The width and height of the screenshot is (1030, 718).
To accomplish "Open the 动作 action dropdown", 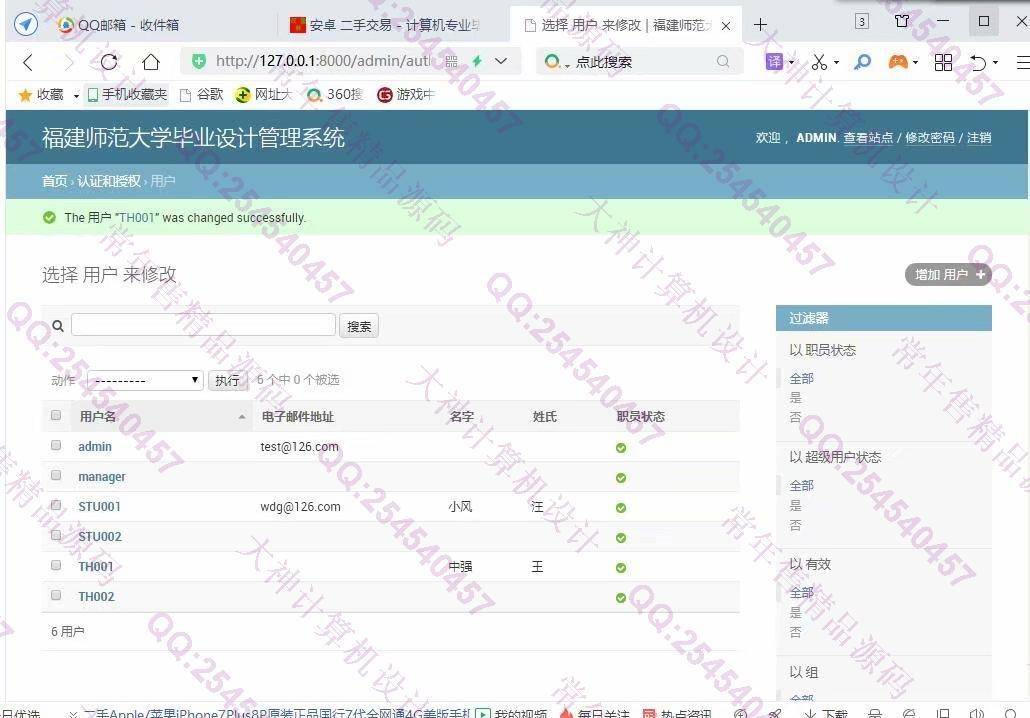I will 145,380.
